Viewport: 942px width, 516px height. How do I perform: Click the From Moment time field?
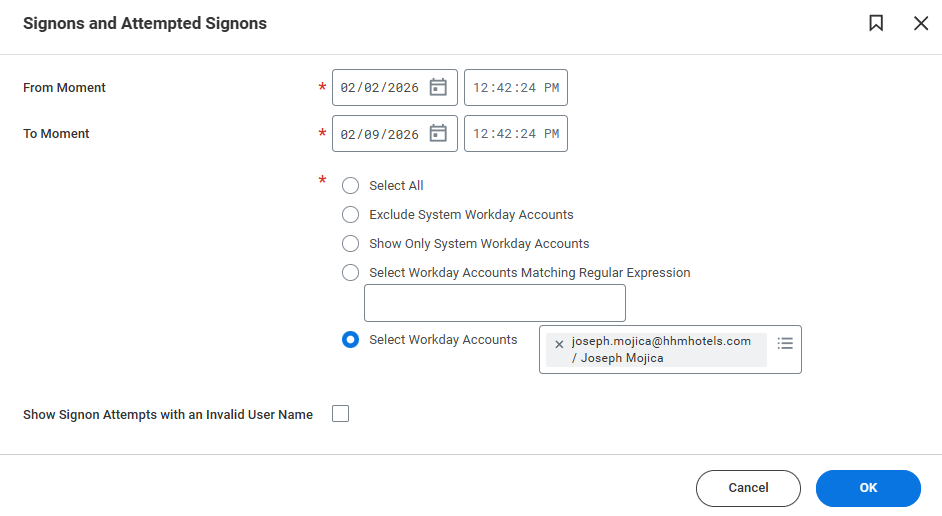515,88
